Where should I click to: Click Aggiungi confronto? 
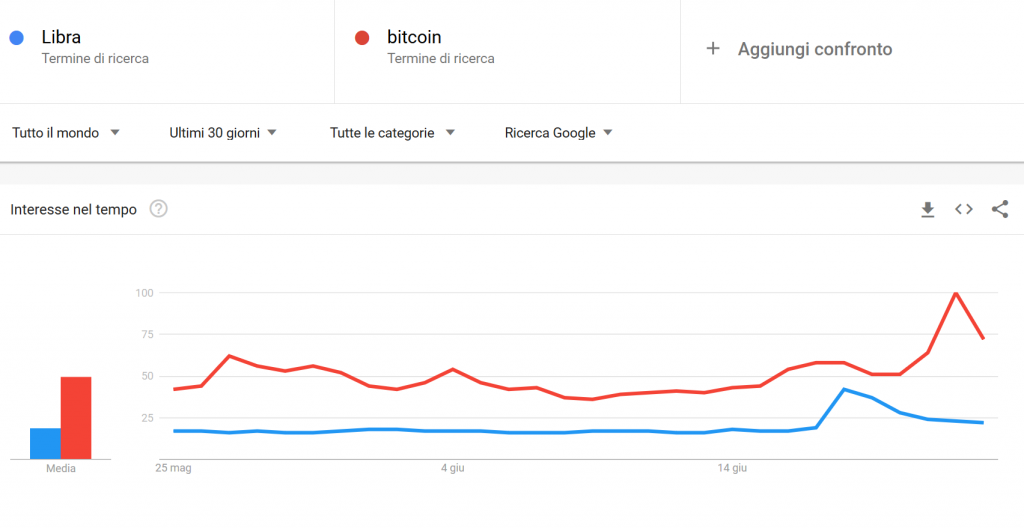click(x=815, y=49)
